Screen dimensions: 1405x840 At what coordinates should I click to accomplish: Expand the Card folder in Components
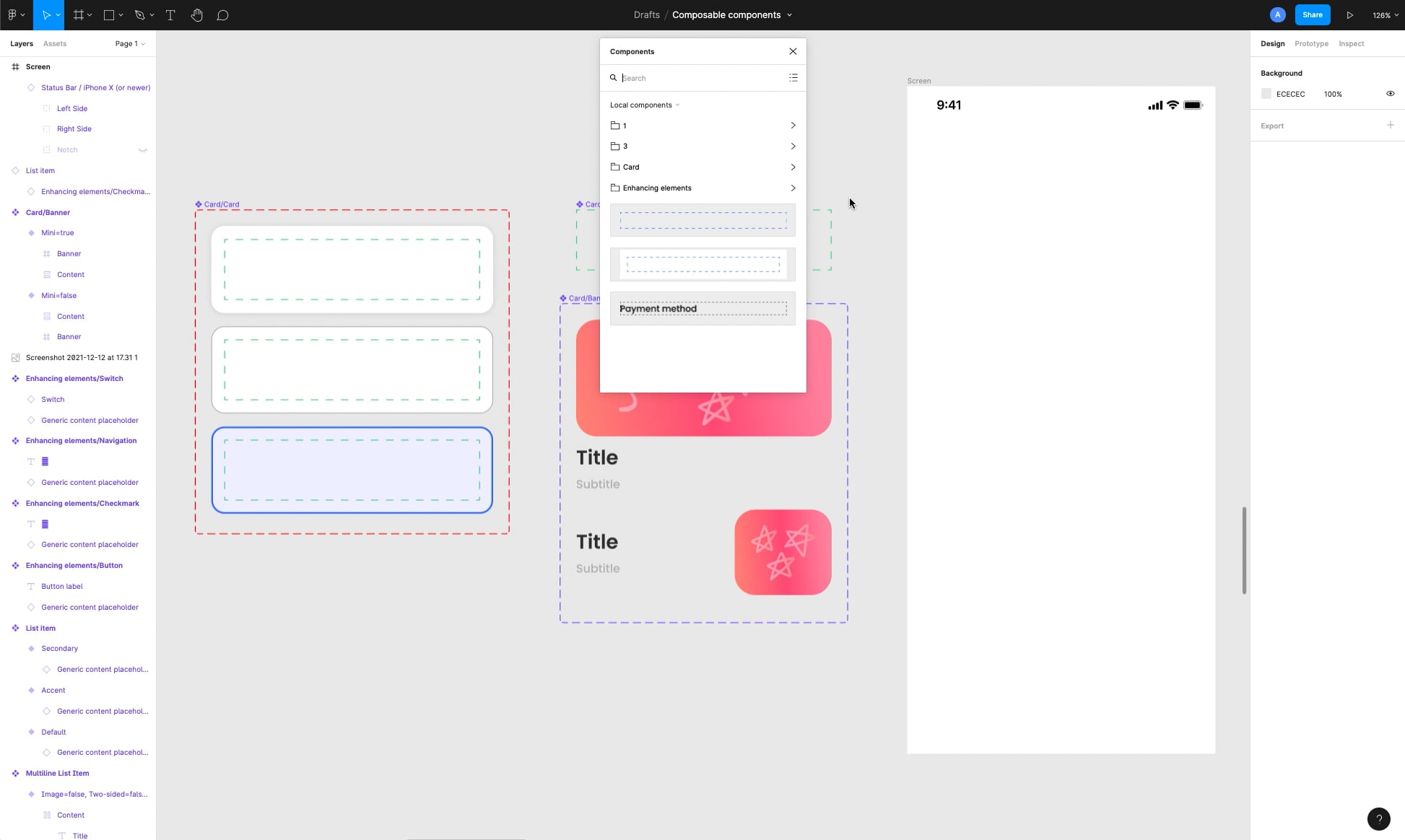click(702, 167)
